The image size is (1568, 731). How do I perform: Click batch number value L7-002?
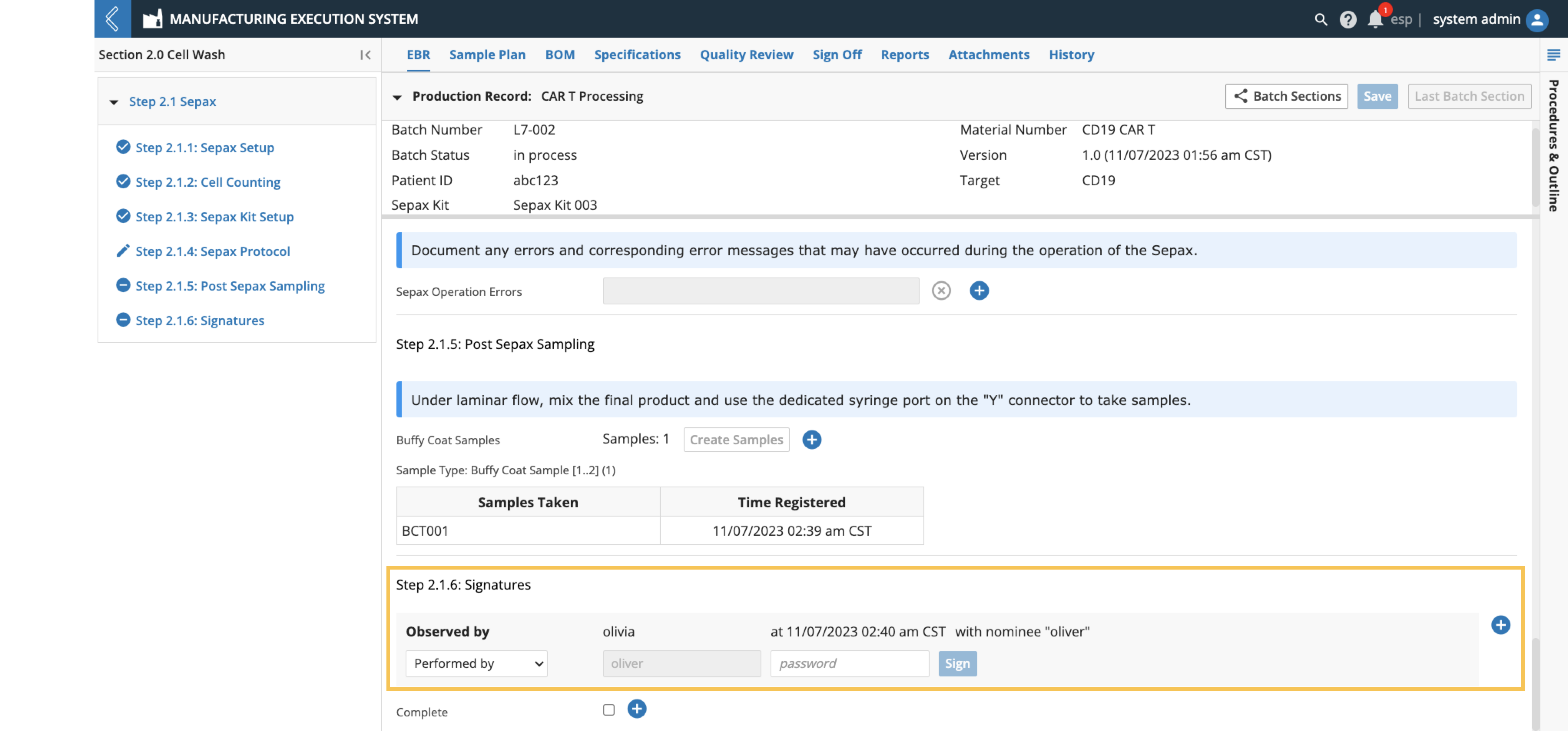534,130
